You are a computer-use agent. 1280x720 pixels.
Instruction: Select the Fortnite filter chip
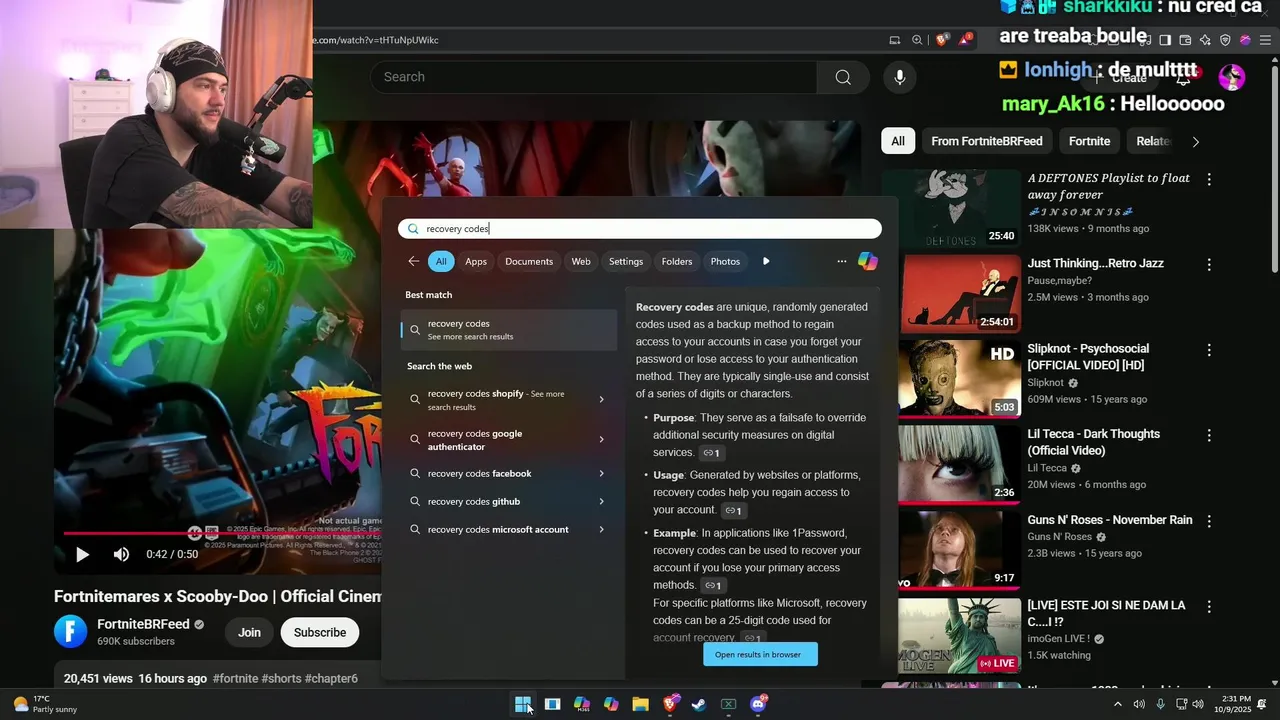coord(1089,141)
